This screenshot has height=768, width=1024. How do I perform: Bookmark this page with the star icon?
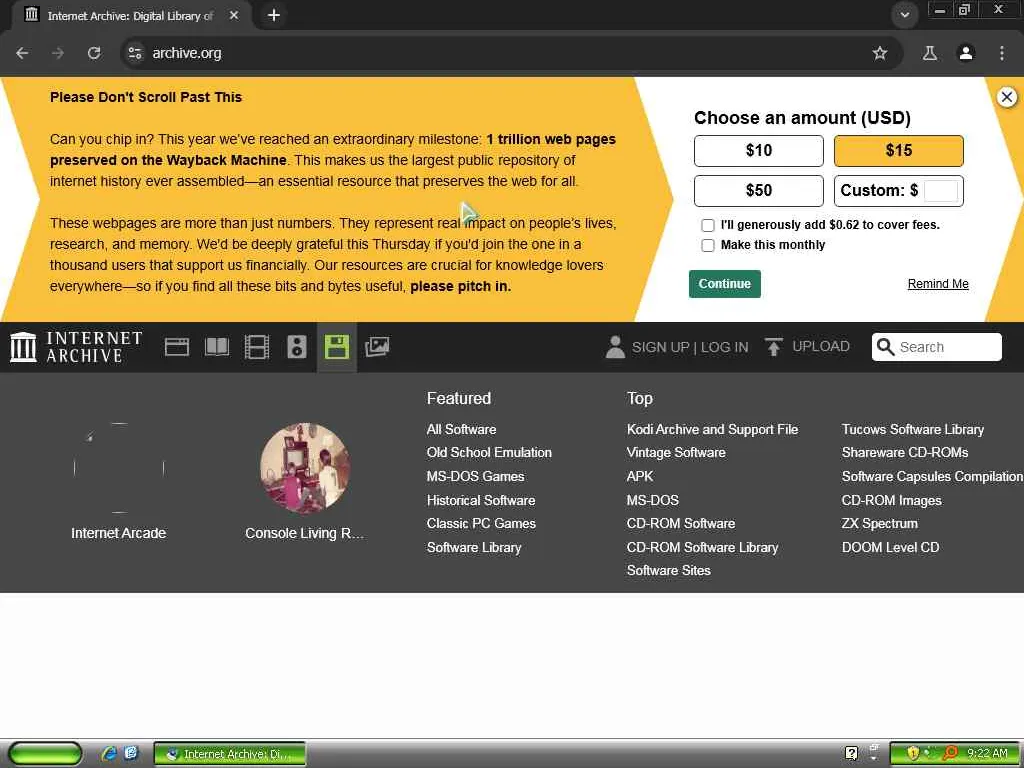click(x=880, y=53)
